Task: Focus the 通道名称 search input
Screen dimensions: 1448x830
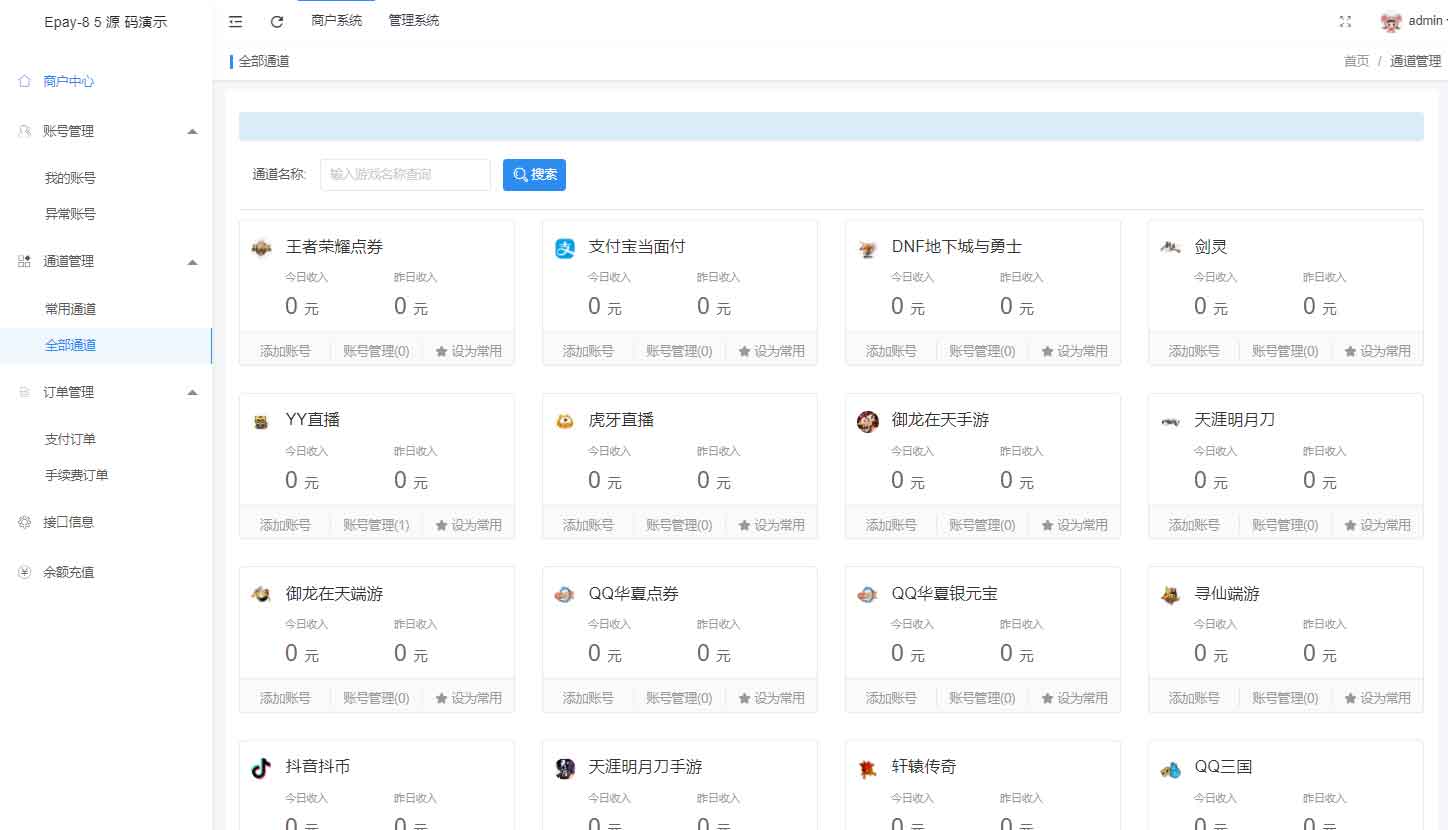Action: tap(405, 174)
